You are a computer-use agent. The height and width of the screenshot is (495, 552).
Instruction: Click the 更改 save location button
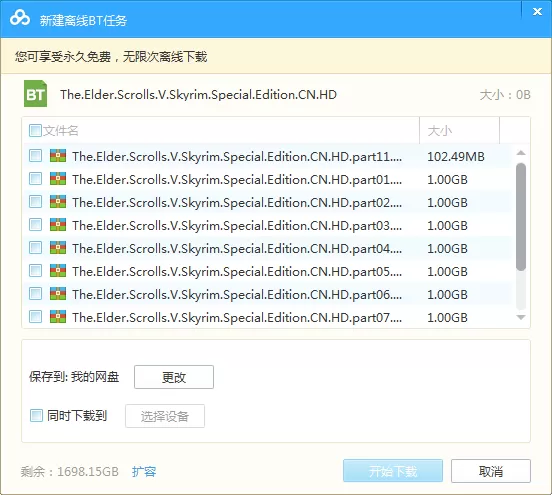tap(174, 377)
